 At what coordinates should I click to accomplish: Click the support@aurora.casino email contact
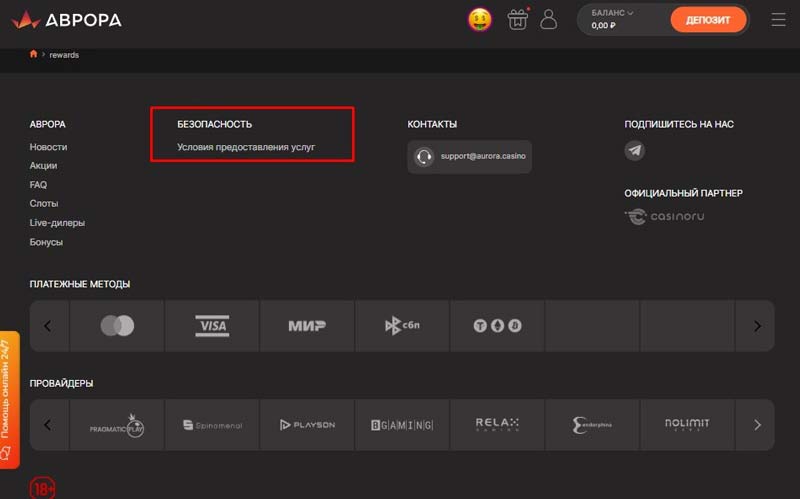click(470, 157)
